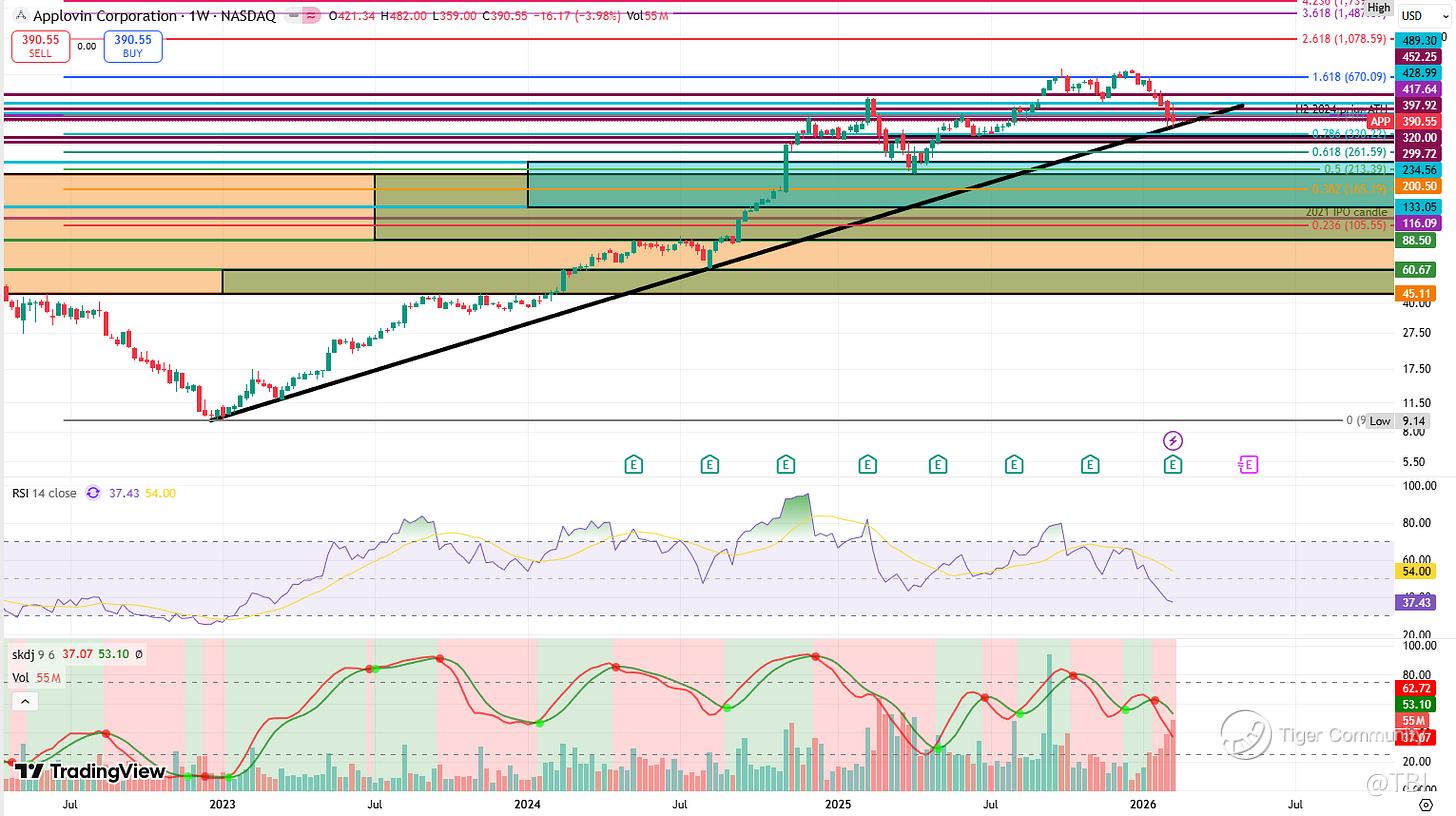
Task: Click the earnings marker for May 2025
Action: tap(938, 464)
